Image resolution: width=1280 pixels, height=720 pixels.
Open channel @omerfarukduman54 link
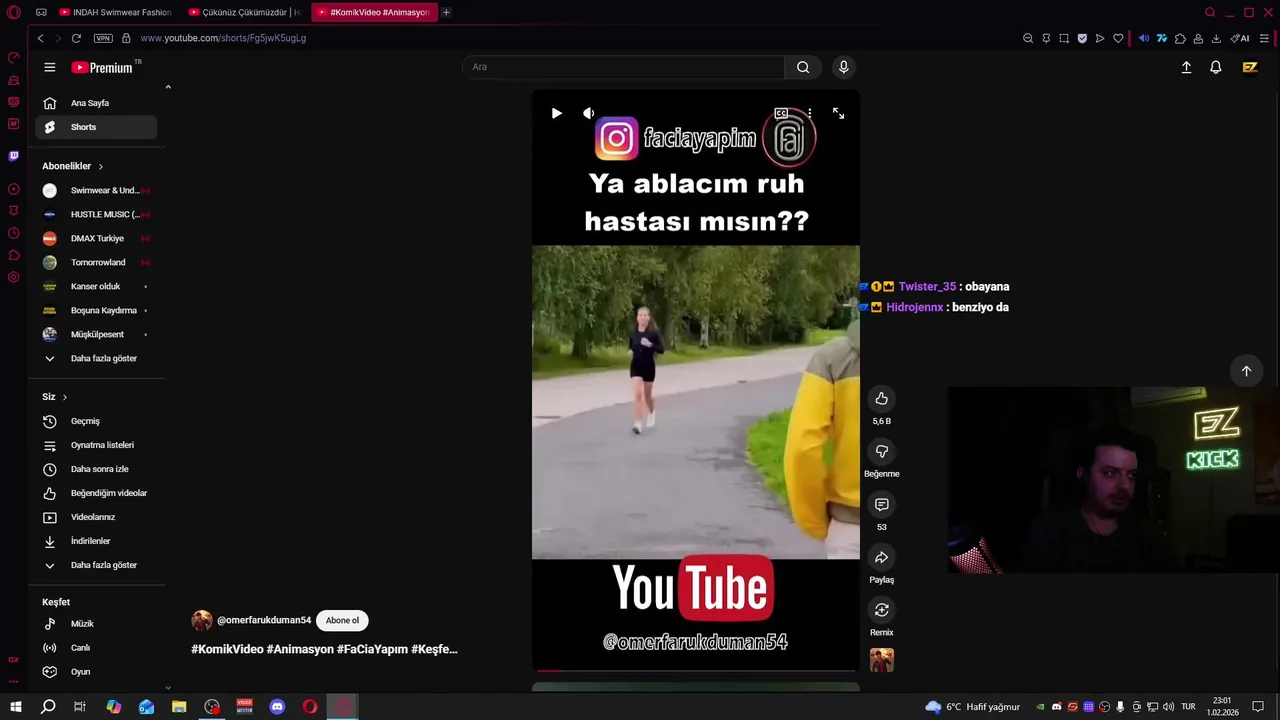tap(264, 620)
